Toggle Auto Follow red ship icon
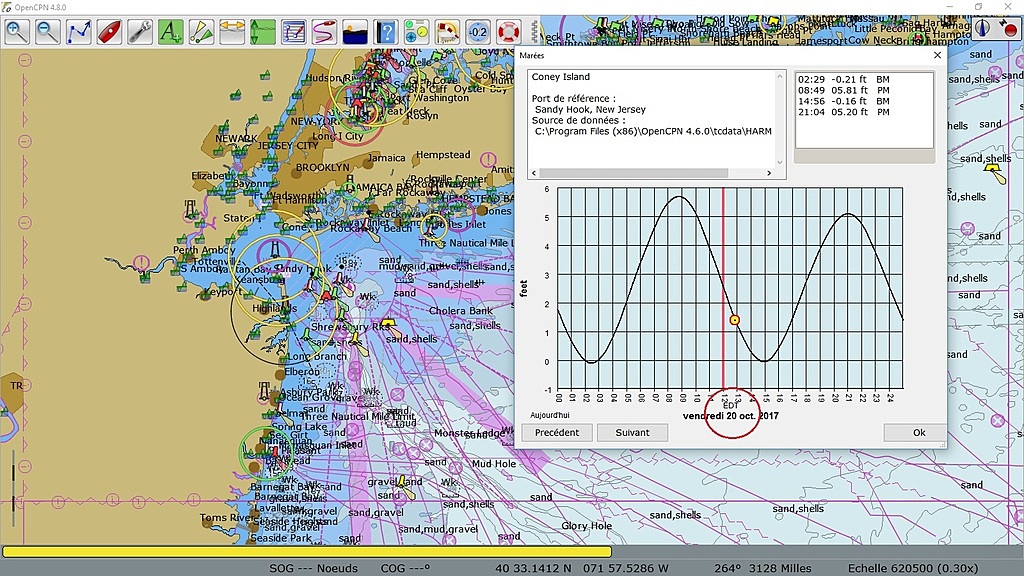Image resolution: width=1024 pixels, height=576 pixels. pyautogui.click(x=109, y=31)
